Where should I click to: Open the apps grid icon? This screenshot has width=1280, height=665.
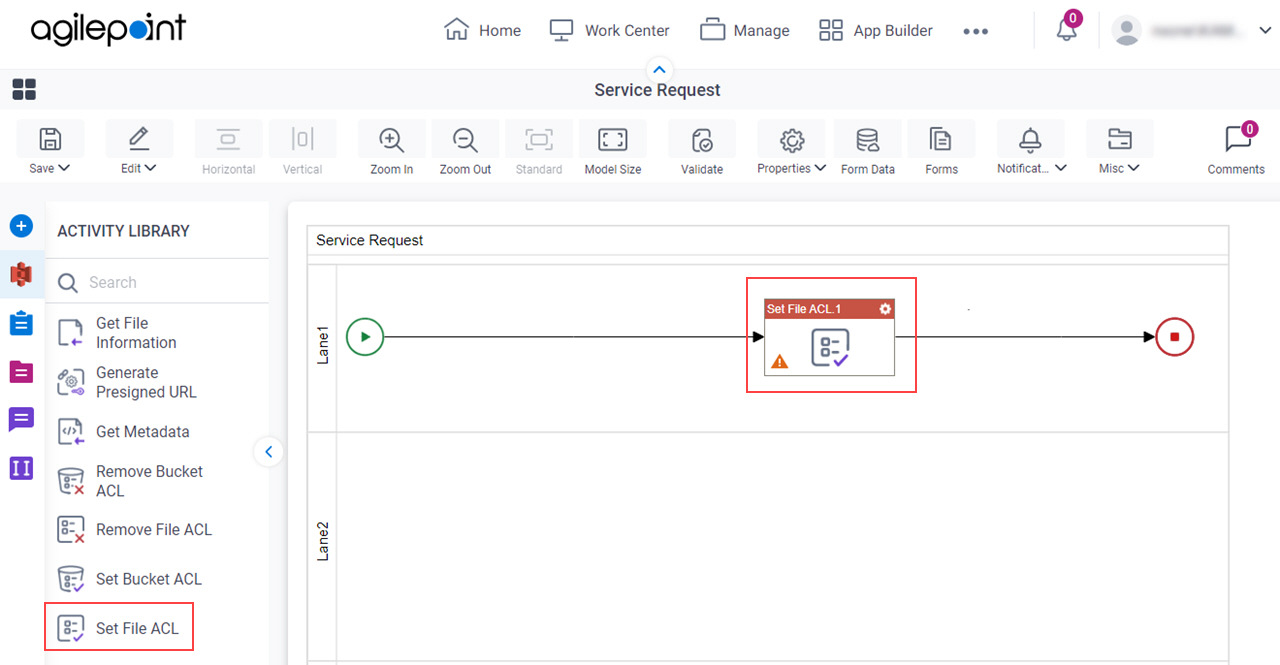point(24,90)
